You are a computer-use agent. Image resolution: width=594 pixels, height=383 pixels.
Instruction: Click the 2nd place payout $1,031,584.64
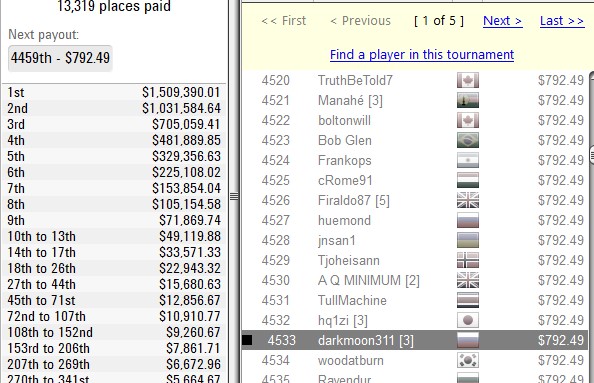tap(181, 108)
